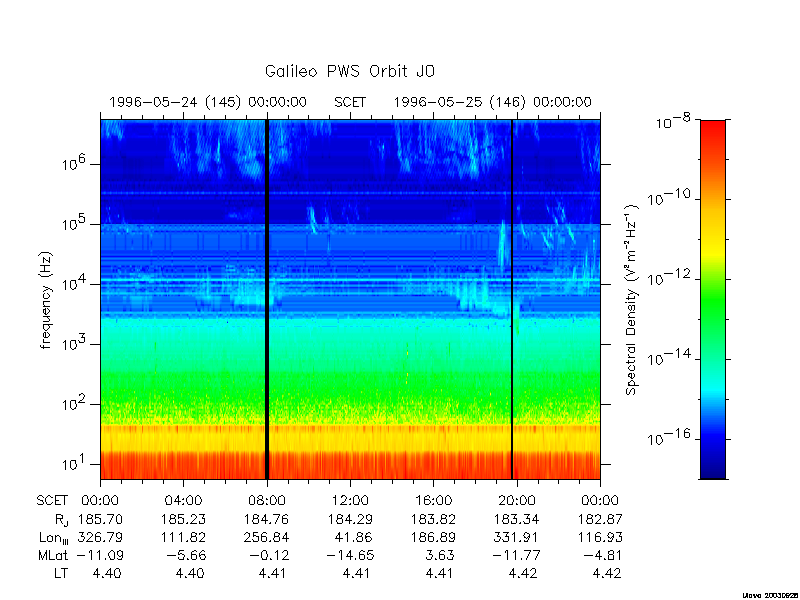The width and height of the screenshot is (800, 600).
Task: Click the LT value beneath MLat -11.77
Action: 523,573
